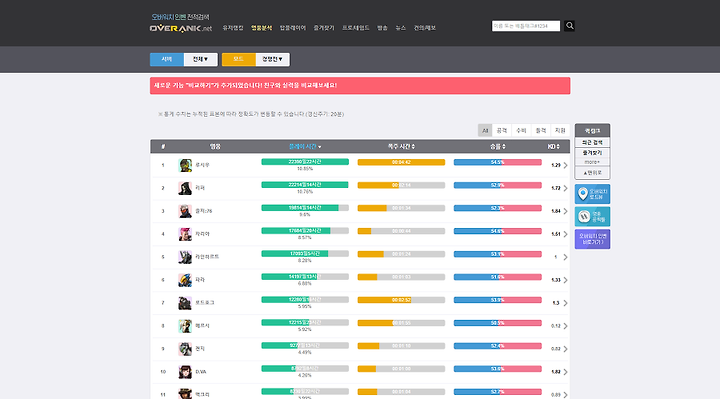720x399 pixels.
Task: Sort table by win rate column header
Action: point(498,146)
